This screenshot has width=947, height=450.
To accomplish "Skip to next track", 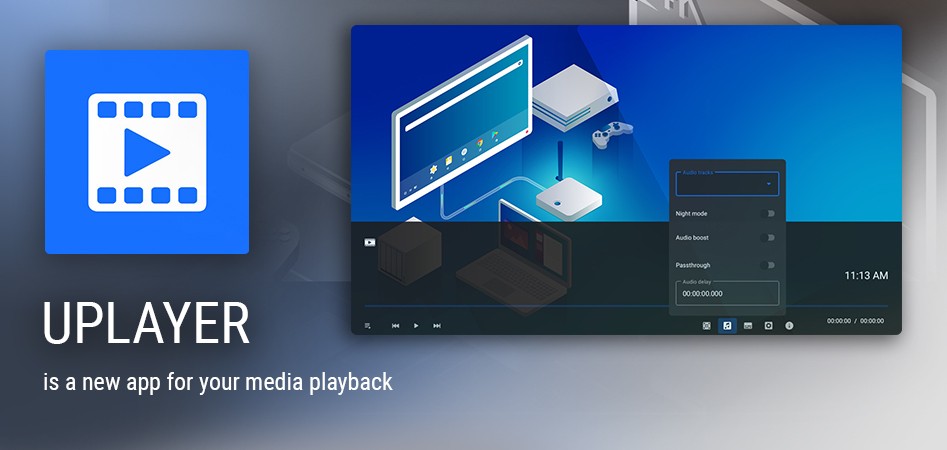I will (x=437, y=326).
